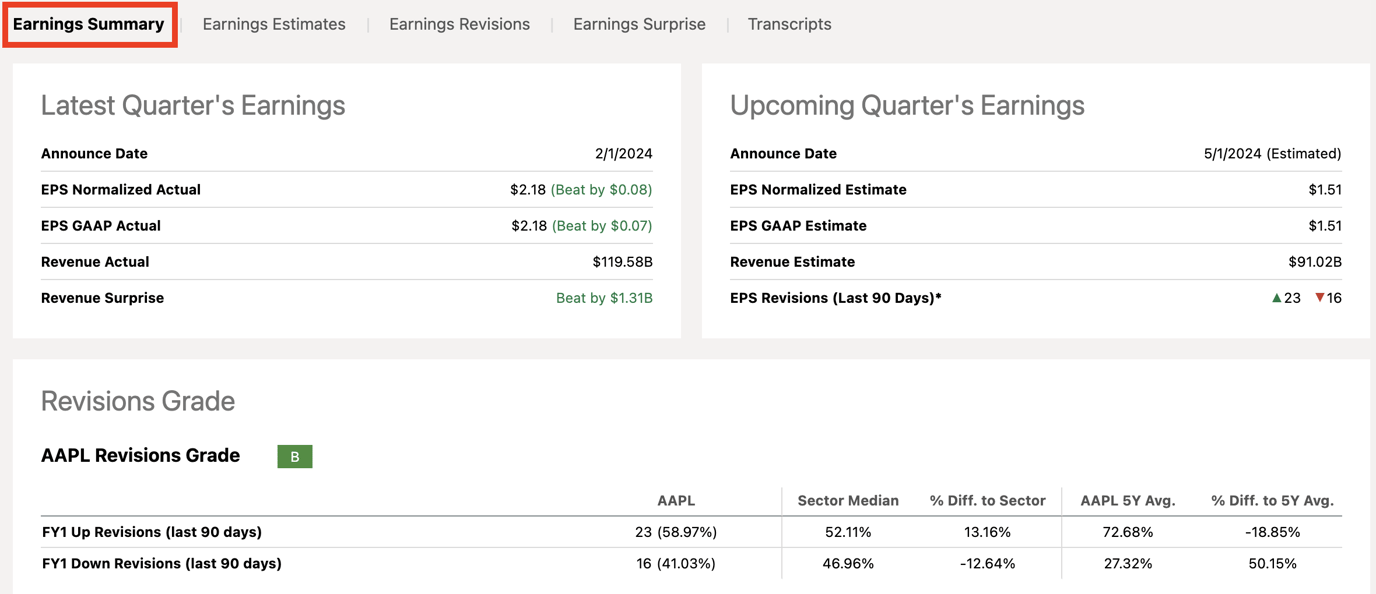Click the % Diff. to Sector column header
1376x594 pixels.
pyautogui.click(x=988, y=501)
